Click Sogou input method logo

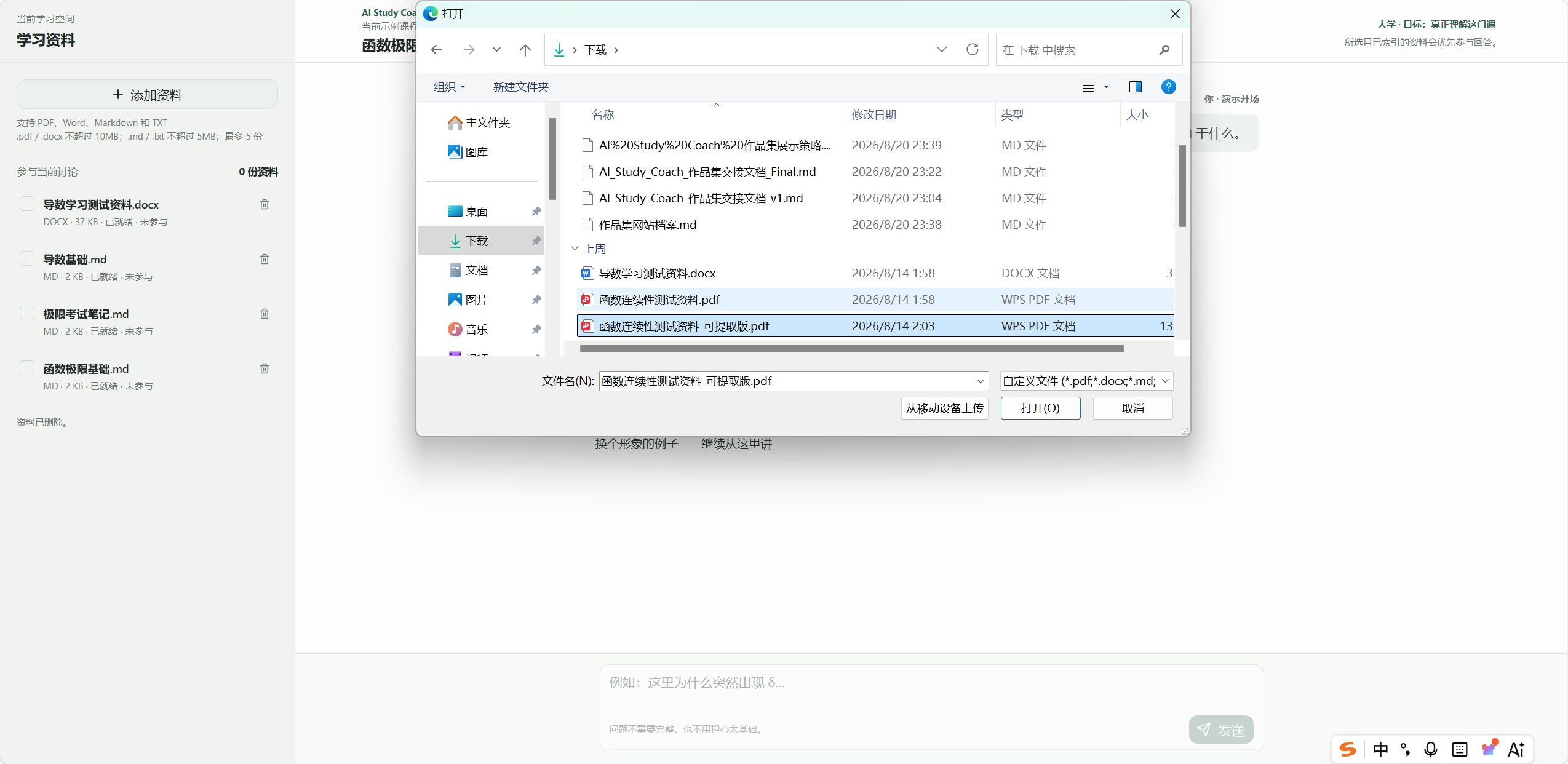click(1348, 749)
